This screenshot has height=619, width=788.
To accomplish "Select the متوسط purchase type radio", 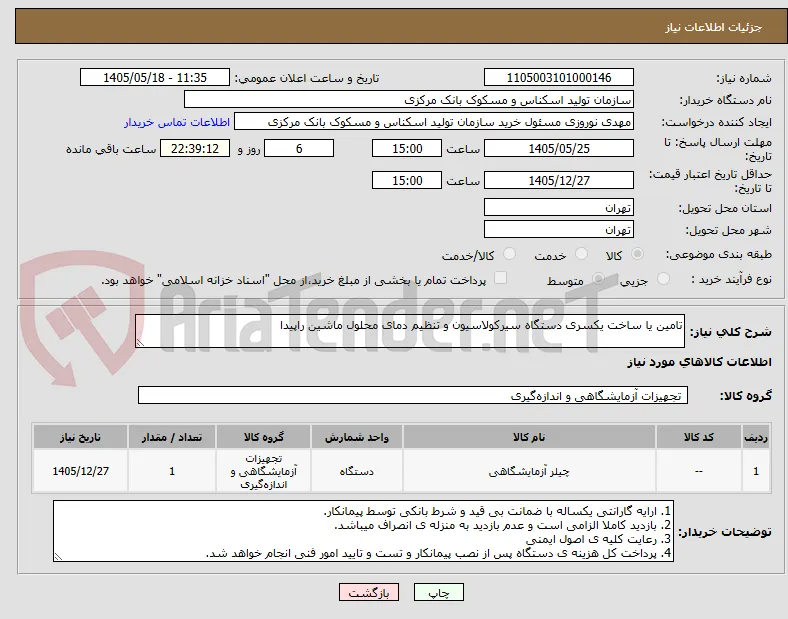I will point(598,278).
